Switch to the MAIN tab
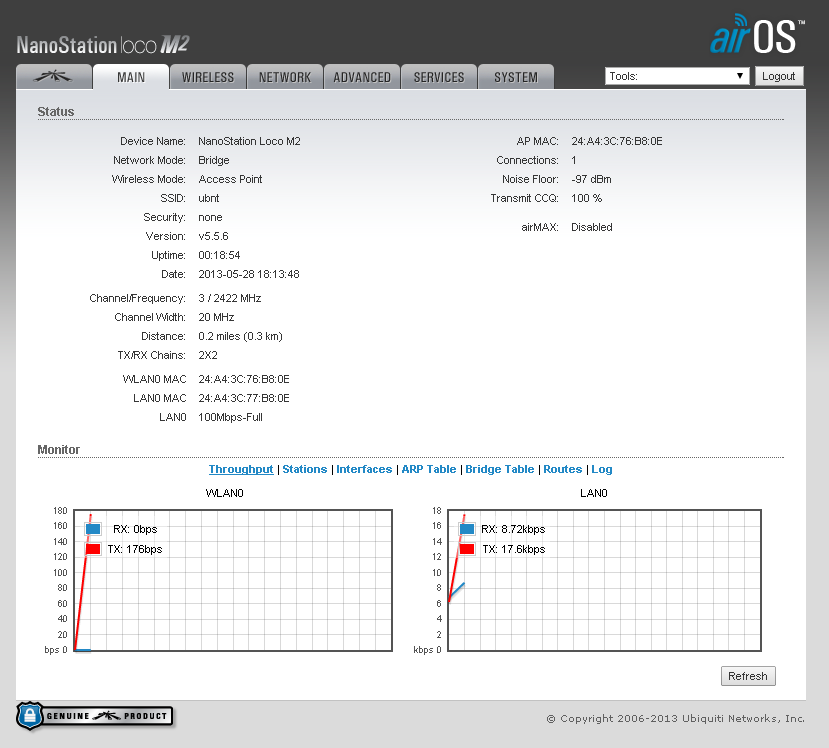The width and height of the screenshot is (829, 748). (131, 77)
